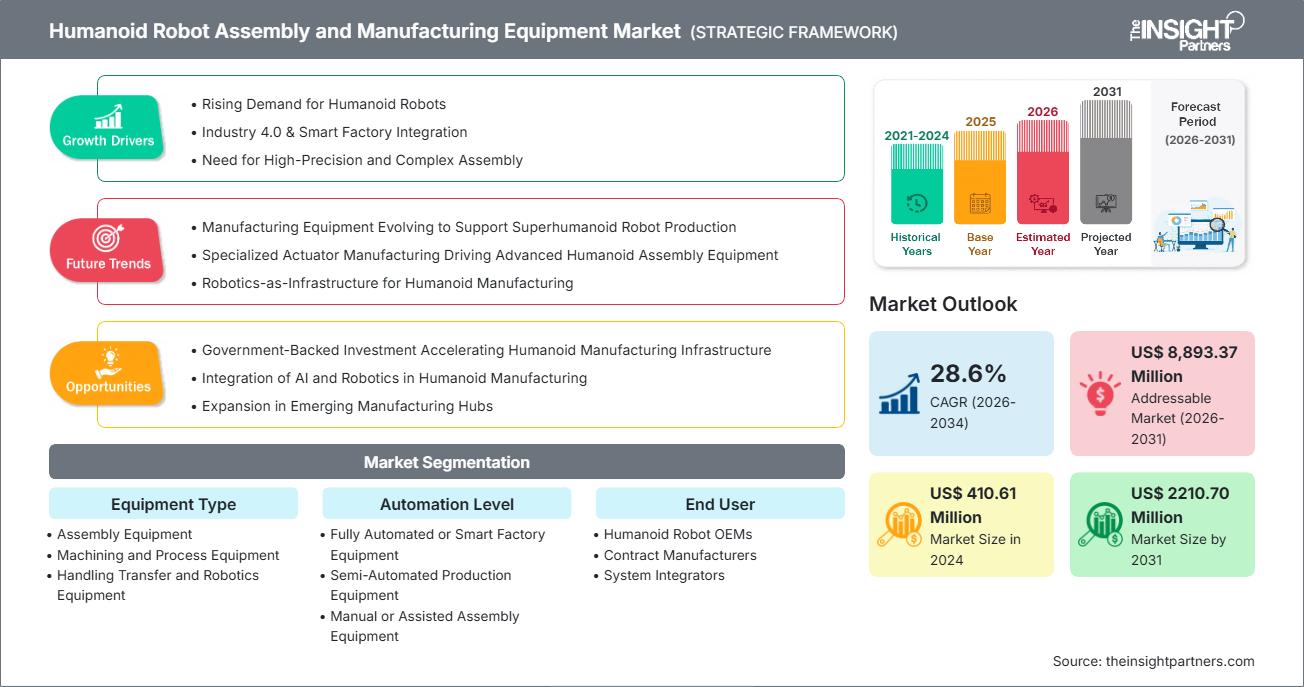
Task: Select the Projected Year presentation icon
Action: tap(1106, 201)
